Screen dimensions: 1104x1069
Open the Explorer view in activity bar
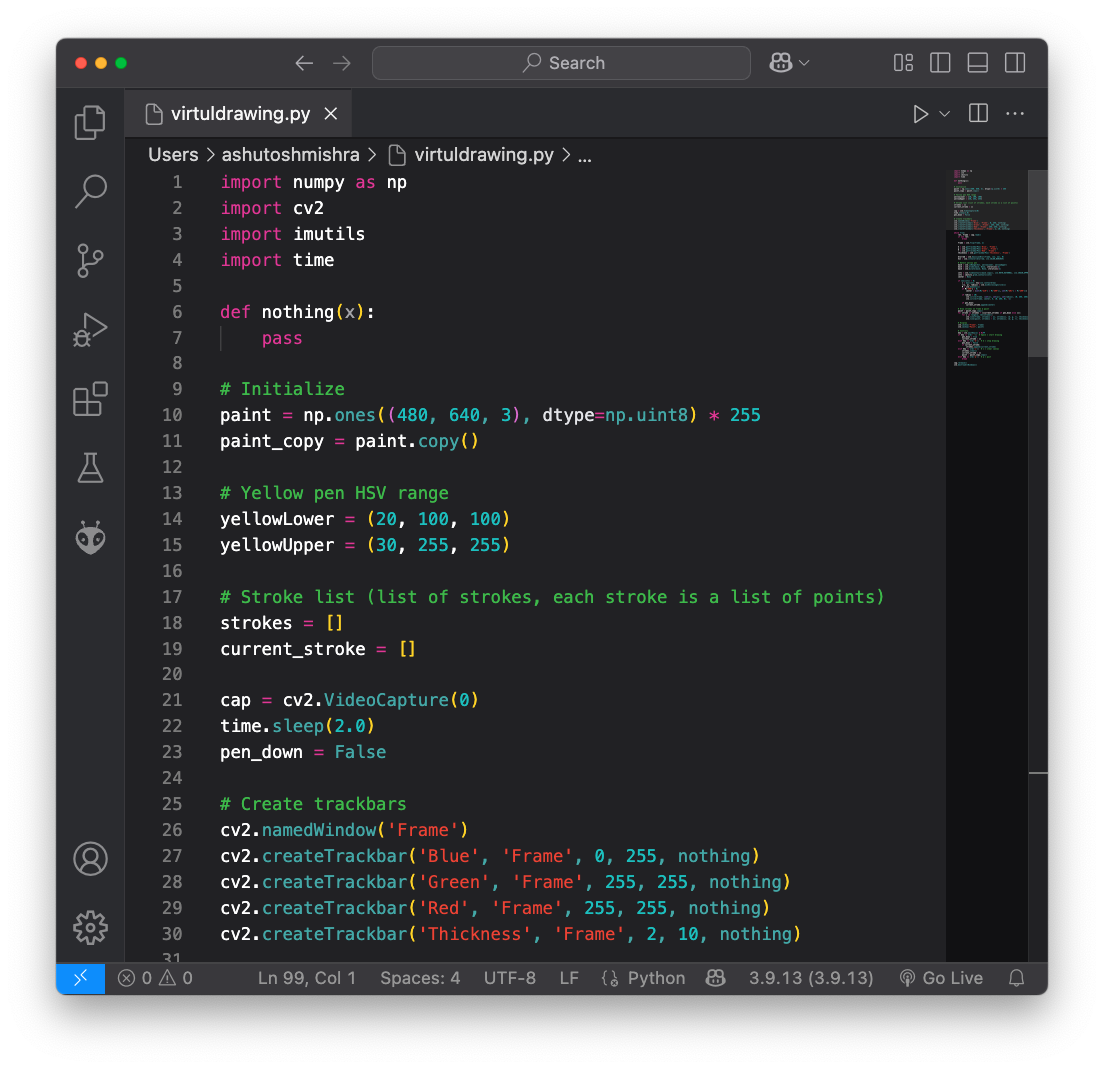(90, 122)
